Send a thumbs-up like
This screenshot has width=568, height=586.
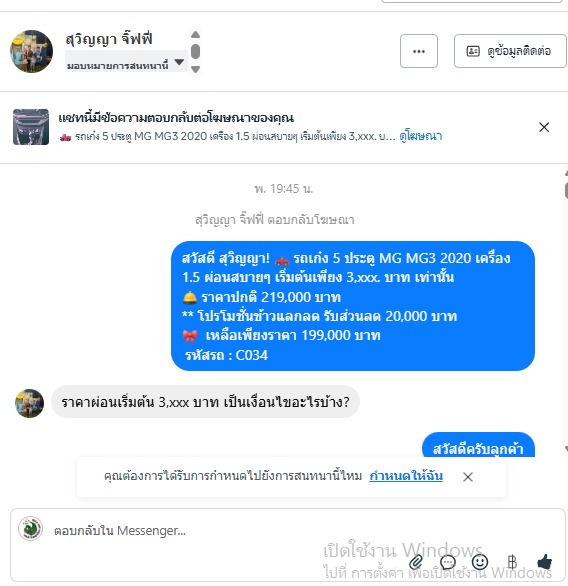[544, 561]
